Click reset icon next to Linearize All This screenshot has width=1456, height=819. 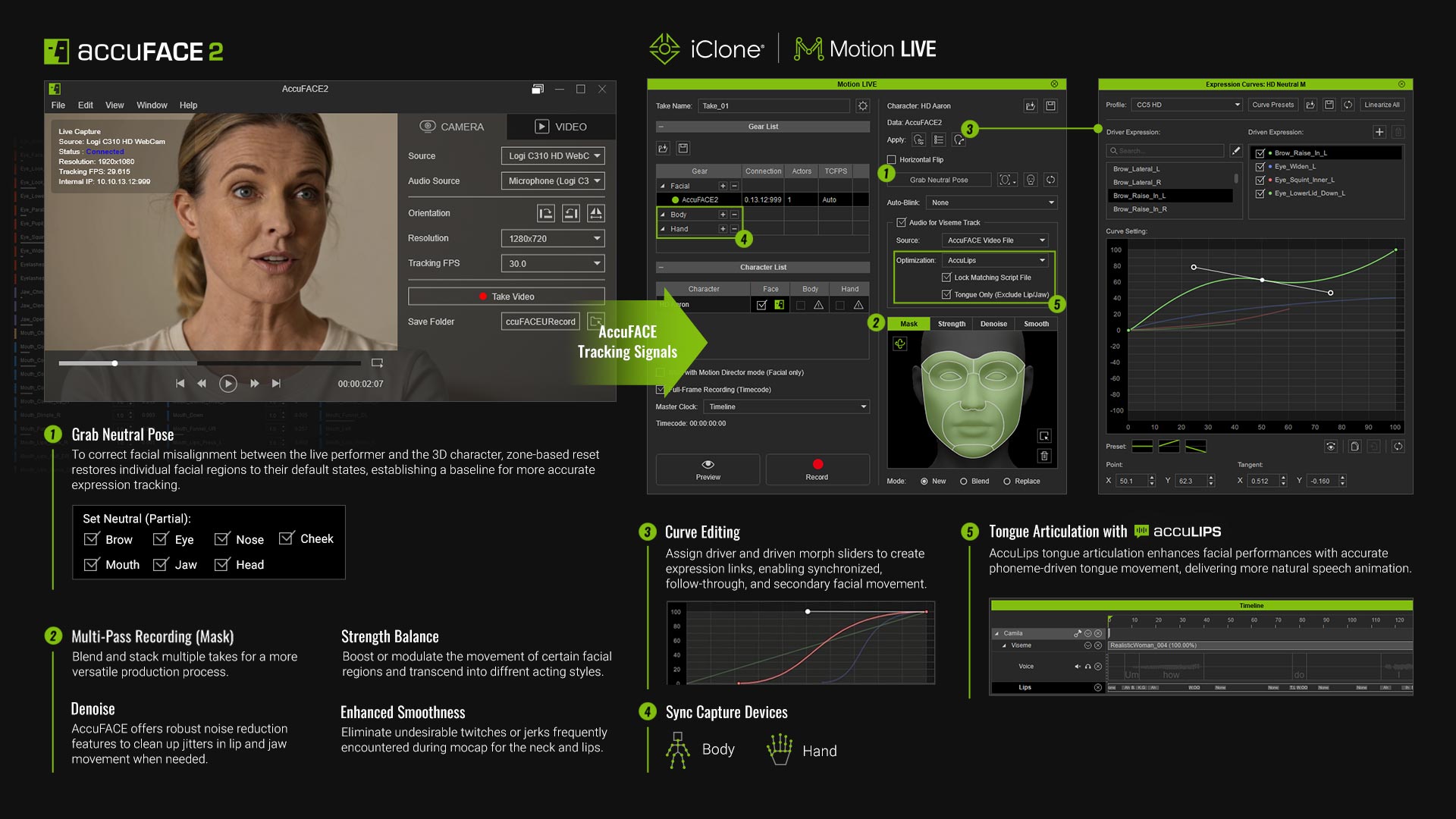[1348, 105]
